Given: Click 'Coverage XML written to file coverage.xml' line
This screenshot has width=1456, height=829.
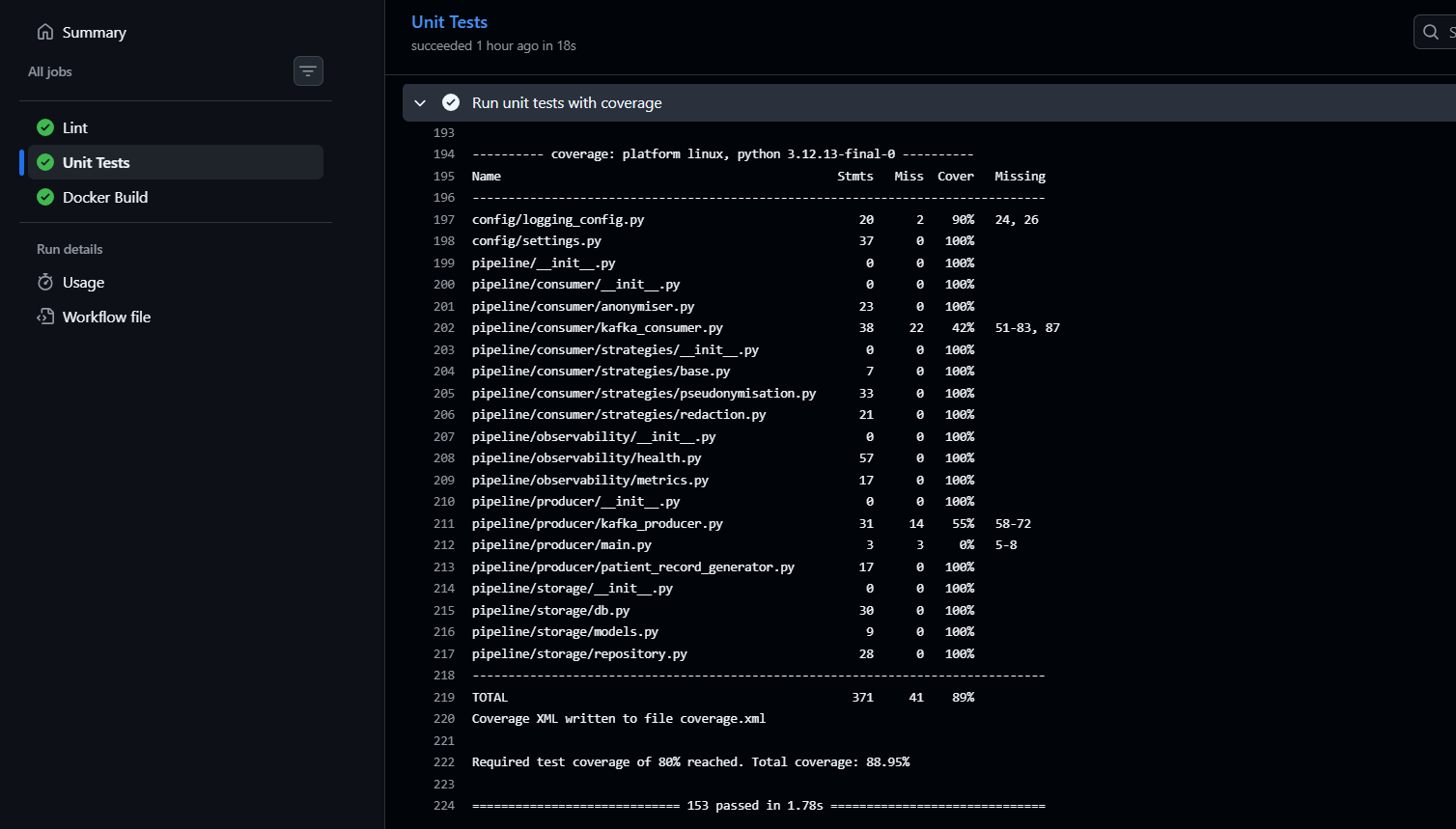Looking at the screenshot, I should [x=619, y=719].
